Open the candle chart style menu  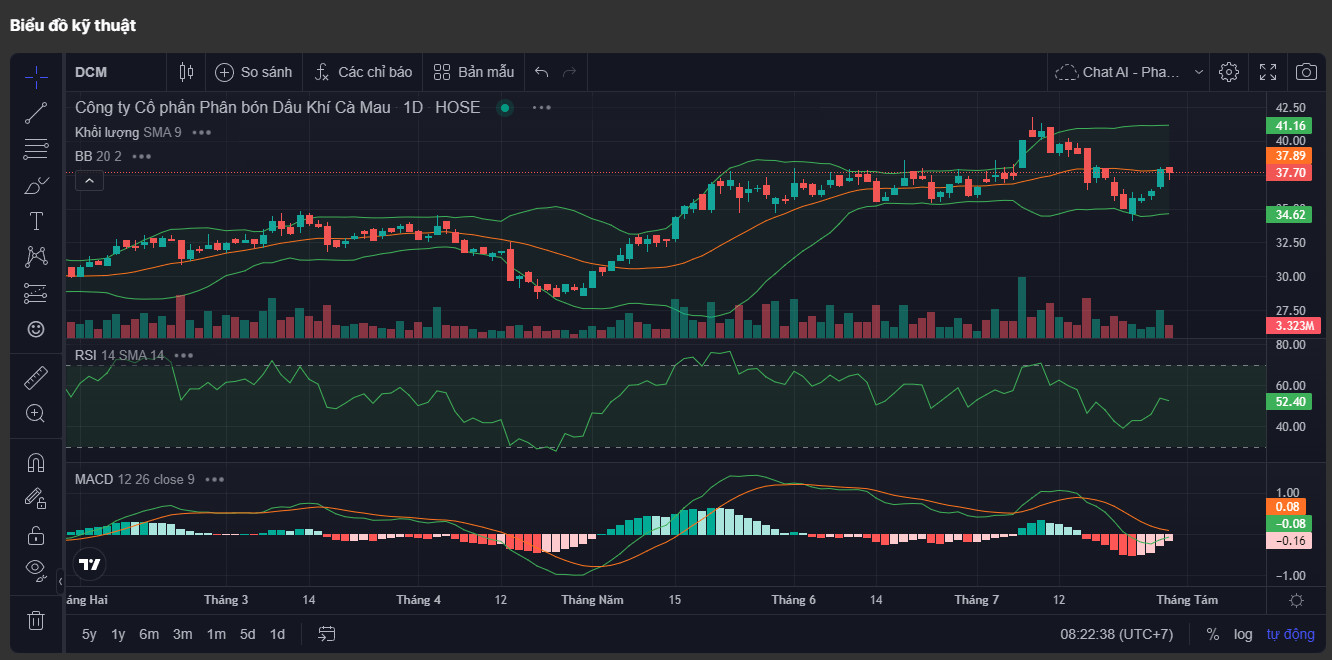[x=186, y=72]
